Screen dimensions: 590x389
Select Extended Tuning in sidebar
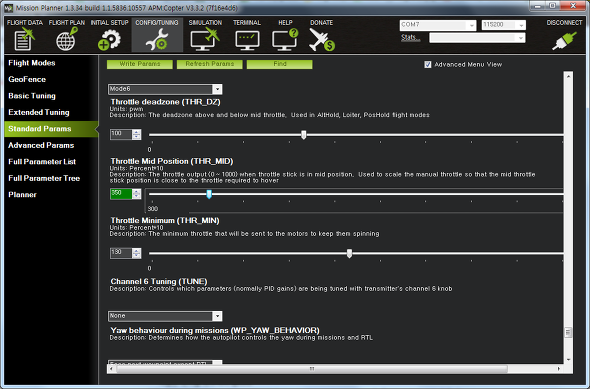(x=39, y=112)
